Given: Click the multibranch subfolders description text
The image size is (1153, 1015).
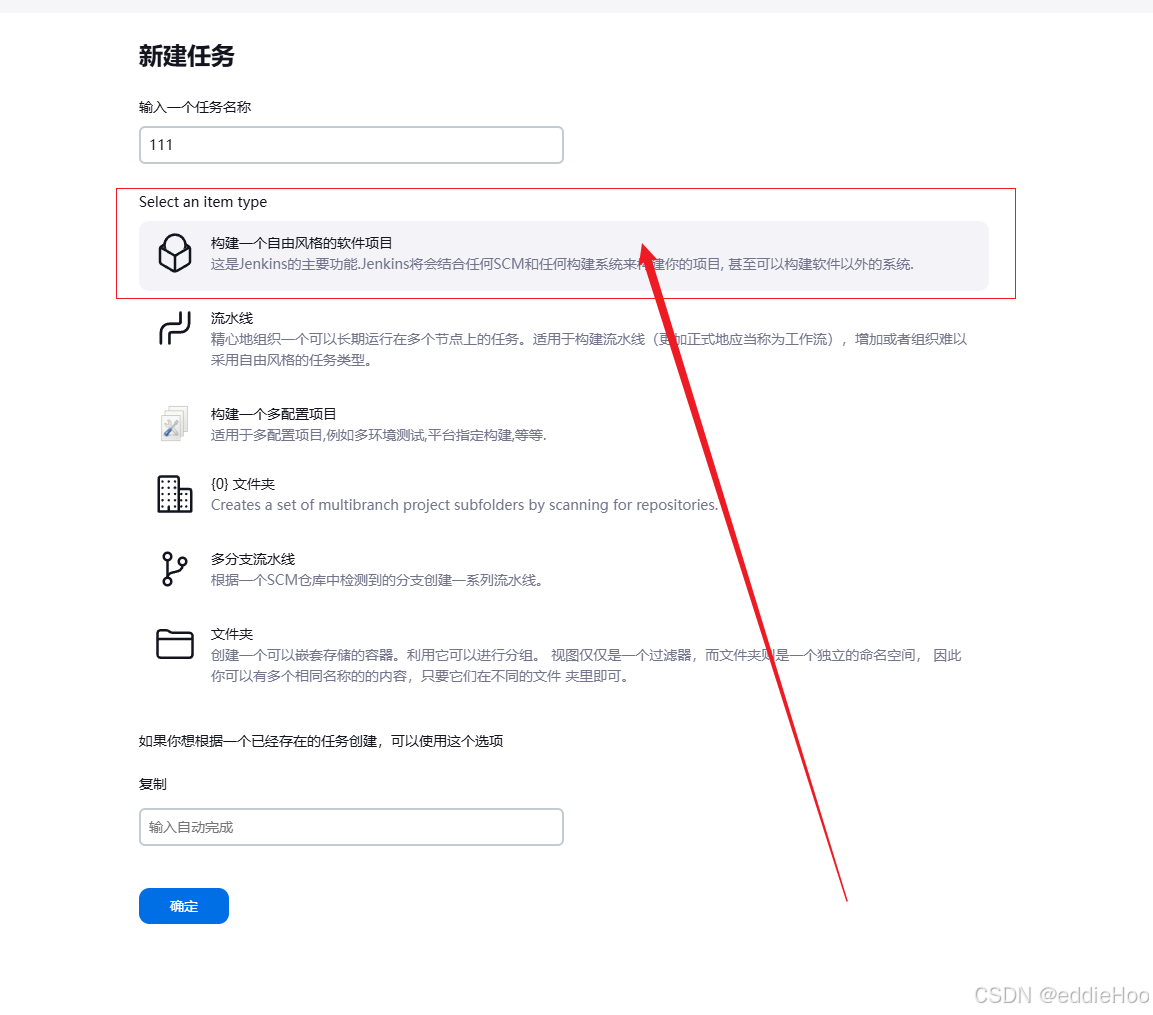Looking at the screenshot, I should tap(464, 505).
